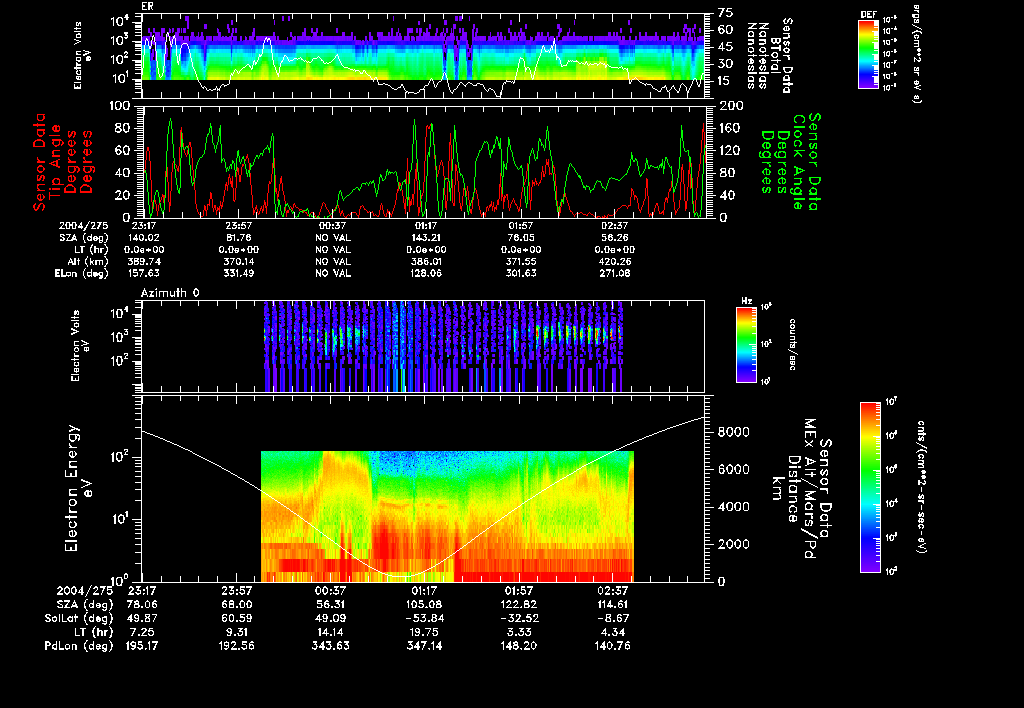Click the ELon value 271.08

pyautogui.click(x=615, y=273)
